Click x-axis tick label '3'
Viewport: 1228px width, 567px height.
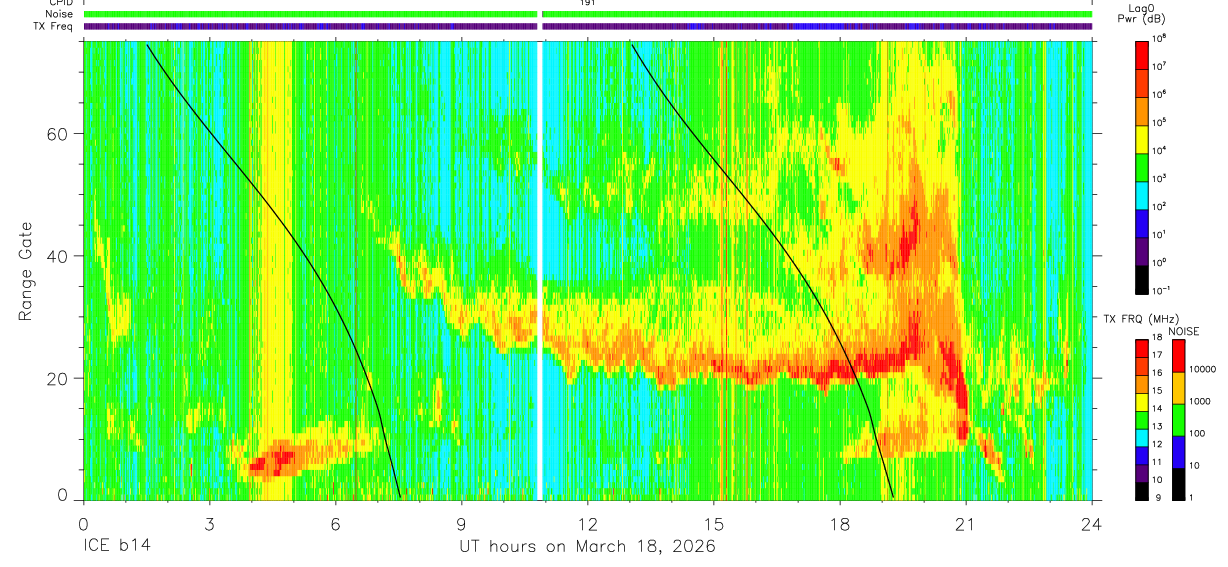coord(209,523)
